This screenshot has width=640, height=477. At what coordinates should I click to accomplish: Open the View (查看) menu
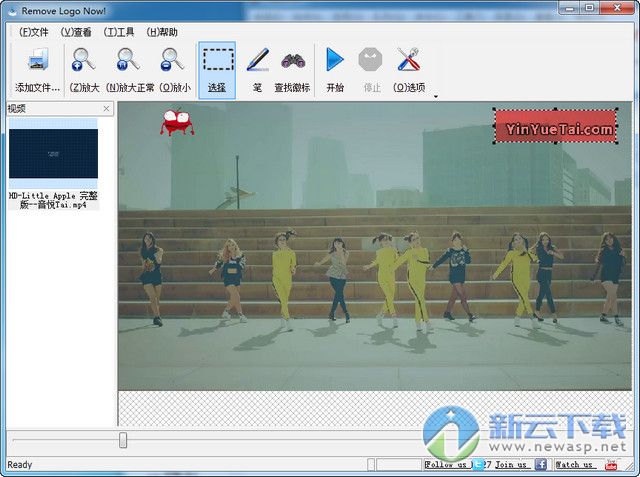point(76,32)
